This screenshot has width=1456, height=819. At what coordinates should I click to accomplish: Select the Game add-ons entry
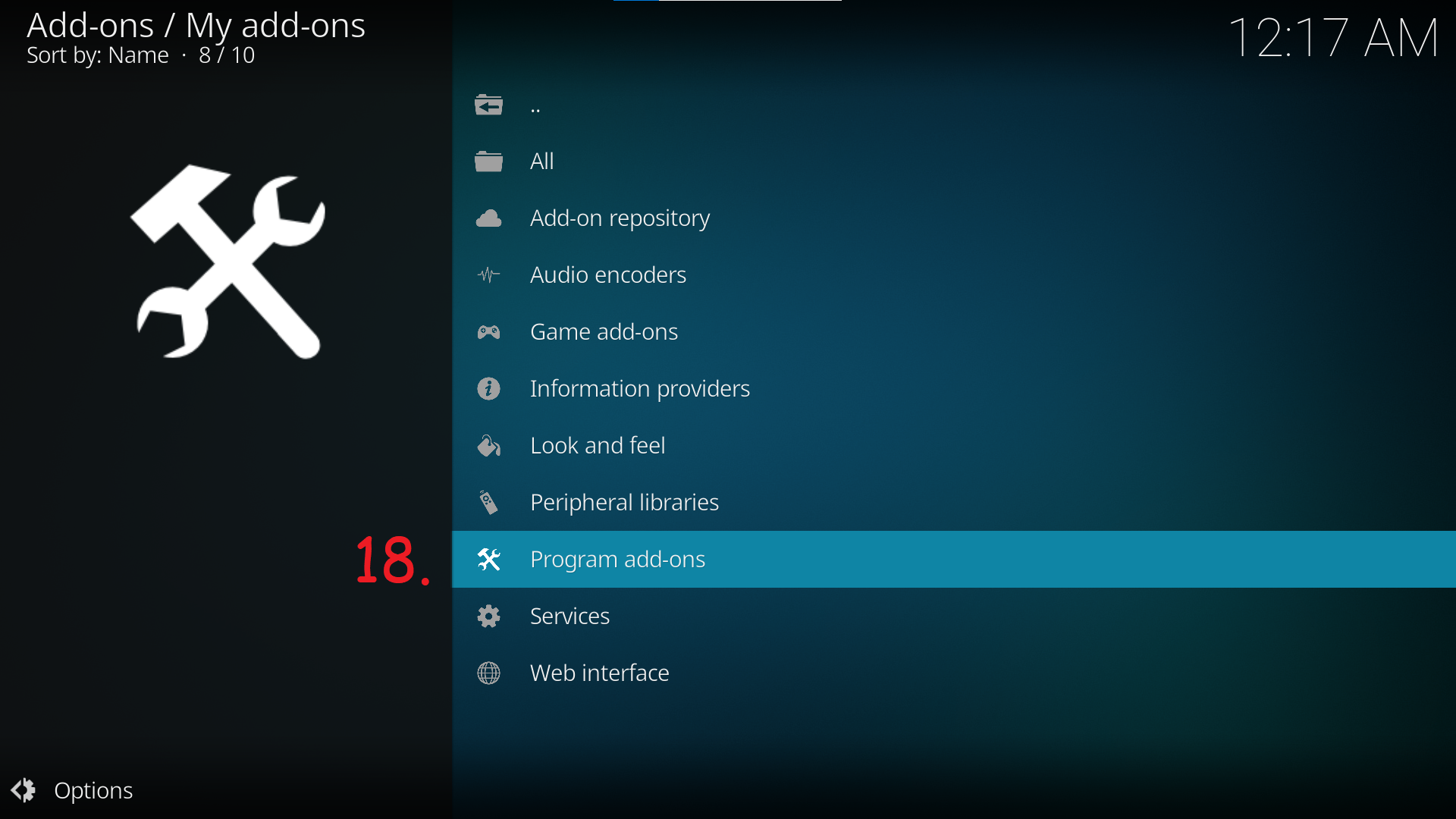tap(954, 332)
